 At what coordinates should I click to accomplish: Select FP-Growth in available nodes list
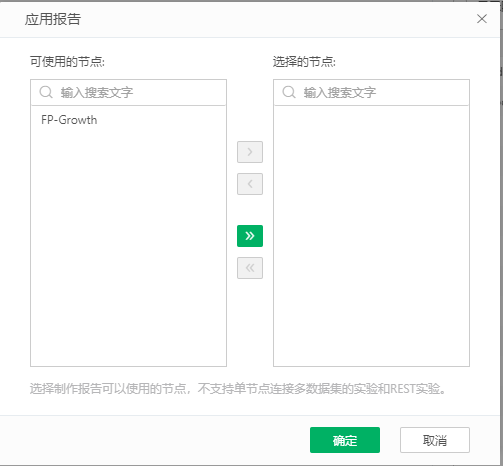(129, 120)
